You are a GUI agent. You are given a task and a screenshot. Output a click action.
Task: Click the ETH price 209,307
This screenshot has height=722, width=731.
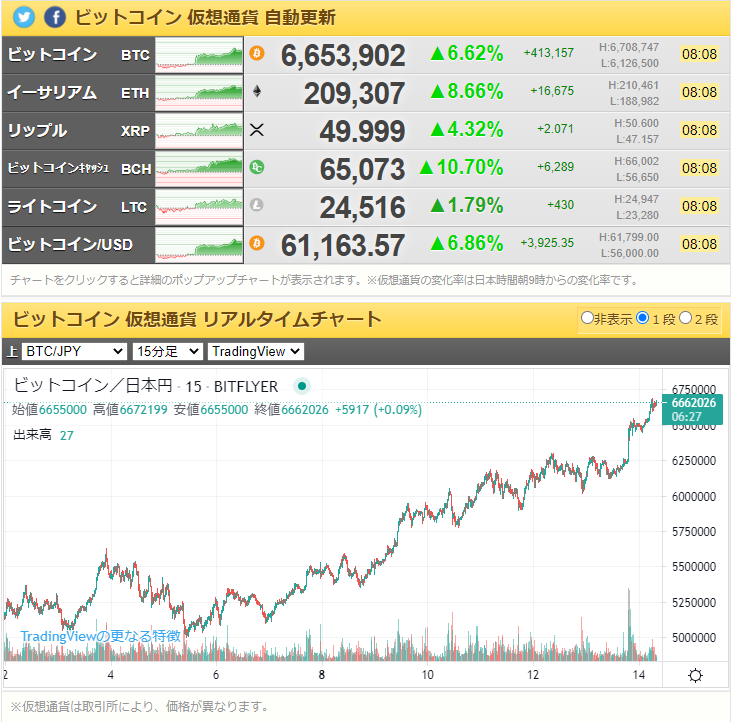click(x=354, y=93)
